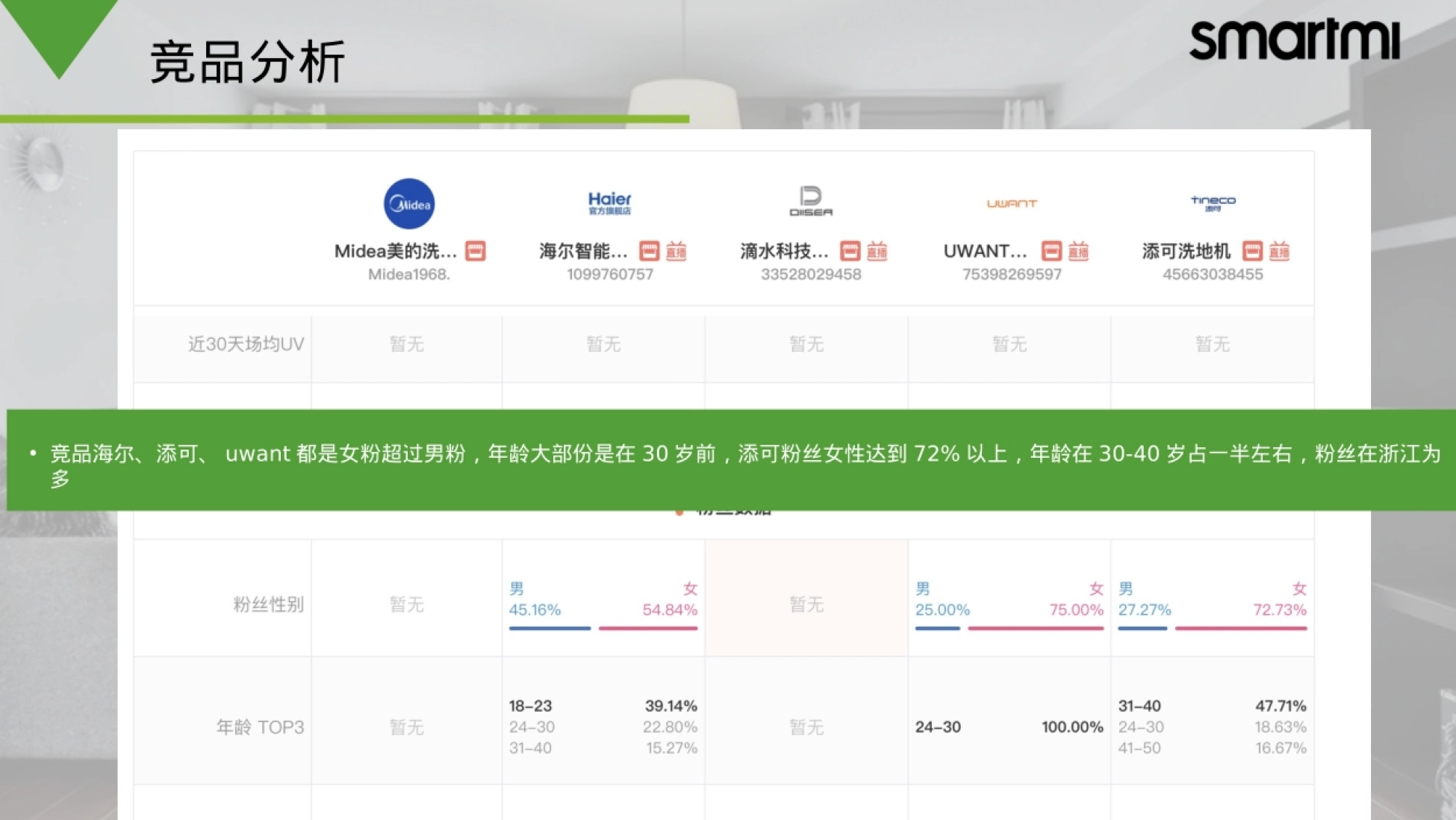Click Tineco male percentage 27.27%
Viewport: 1456px width, 820px height.
coord(1145,609)
